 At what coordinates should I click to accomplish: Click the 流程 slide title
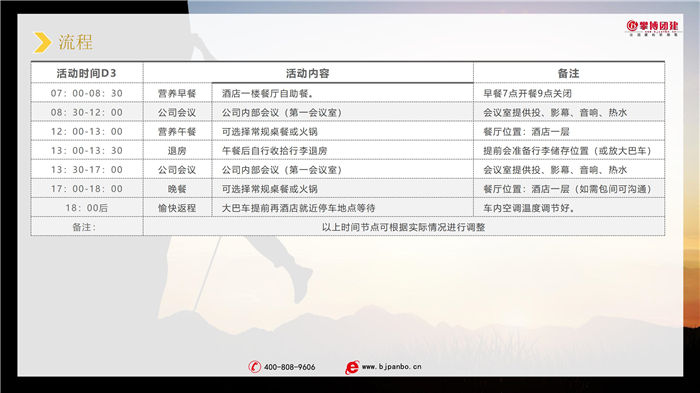click(x=75, y=42)
